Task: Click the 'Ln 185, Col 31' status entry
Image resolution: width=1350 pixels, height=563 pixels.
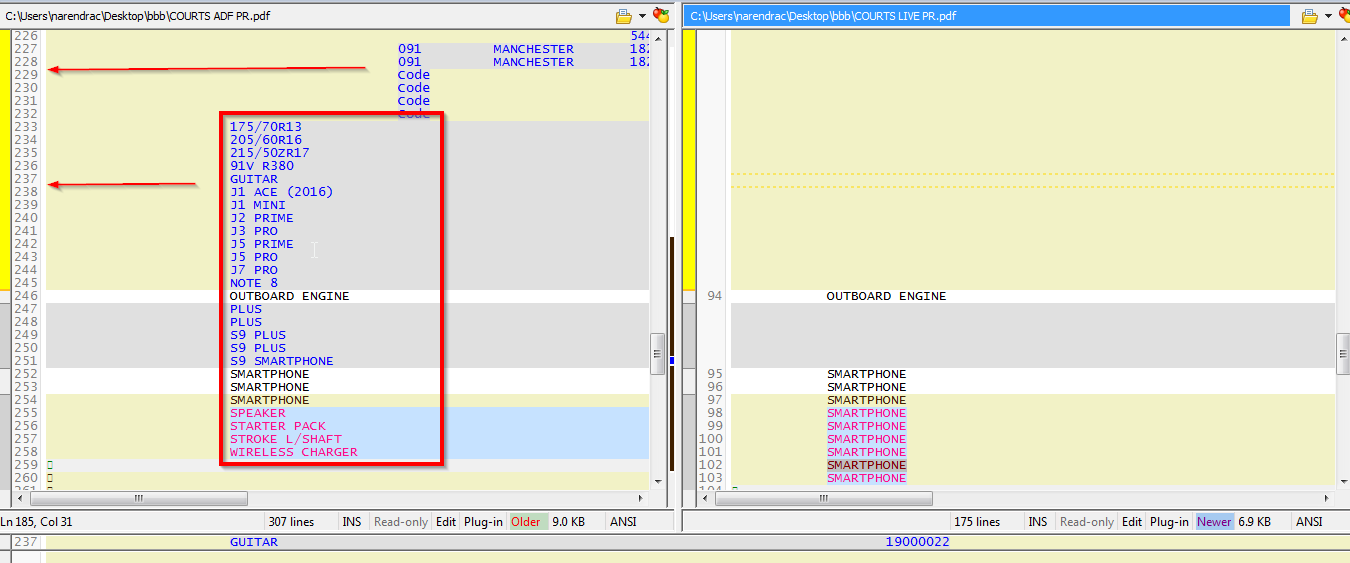Action: coord(36,522)
